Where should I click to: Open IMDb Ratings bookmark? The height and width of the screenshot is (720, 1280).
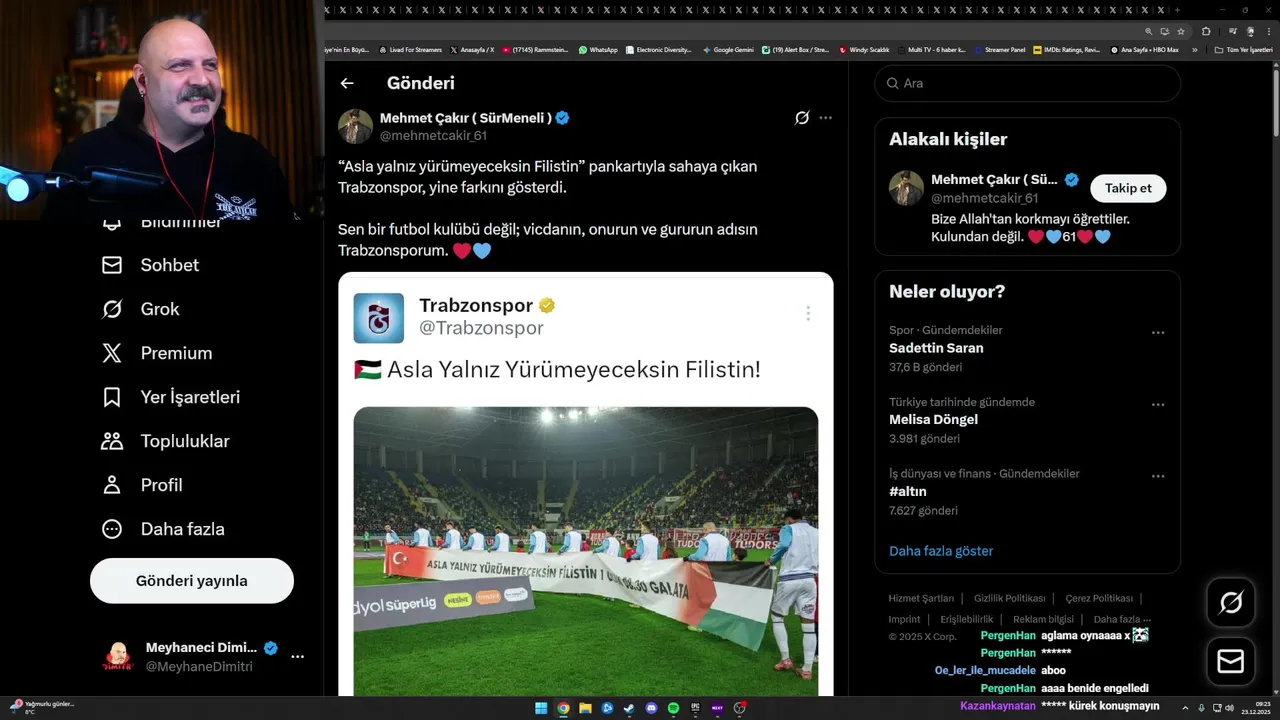point(1066,49)
